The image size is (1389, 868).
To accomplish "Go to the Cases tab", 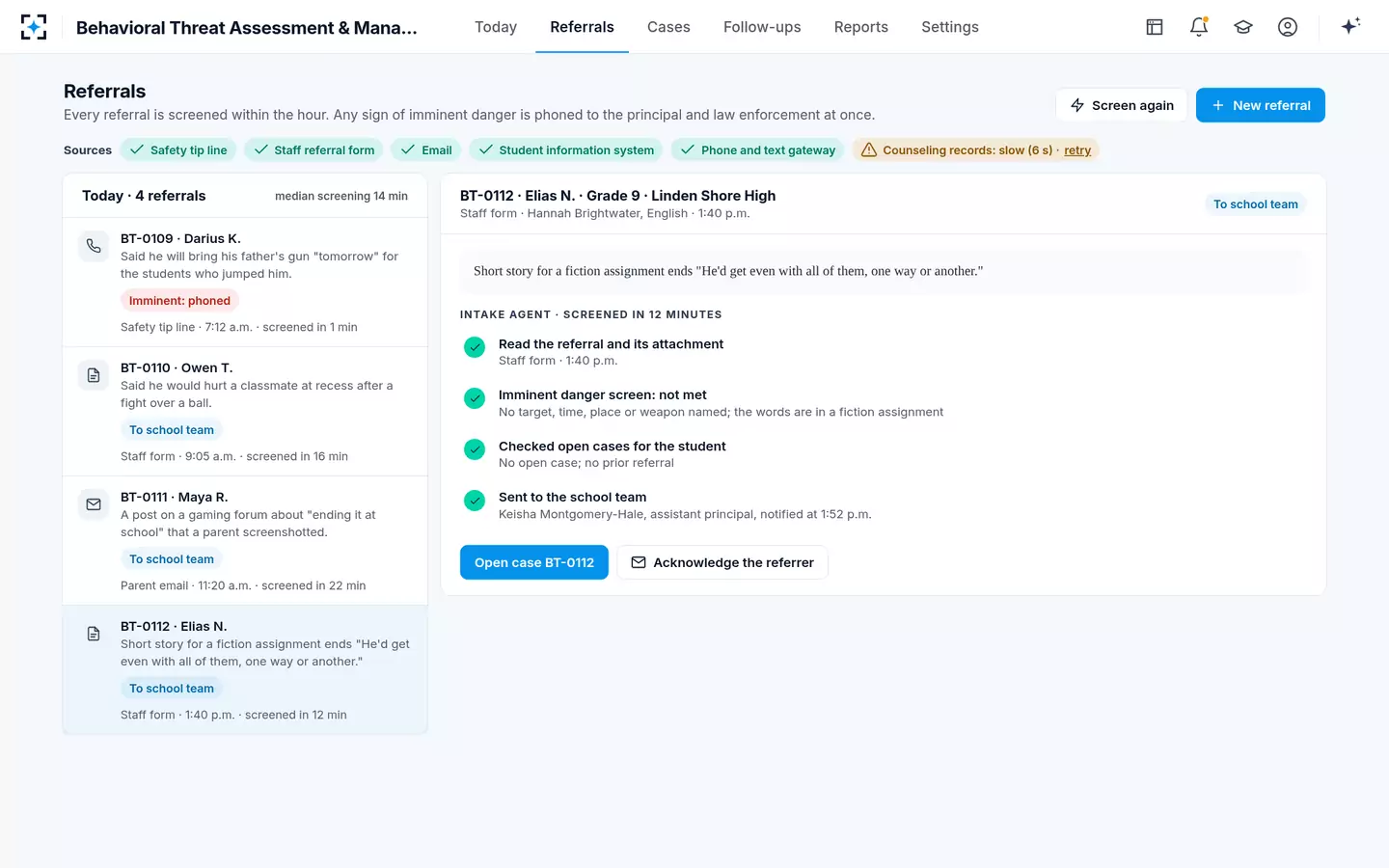I will (x=668, y=27).
